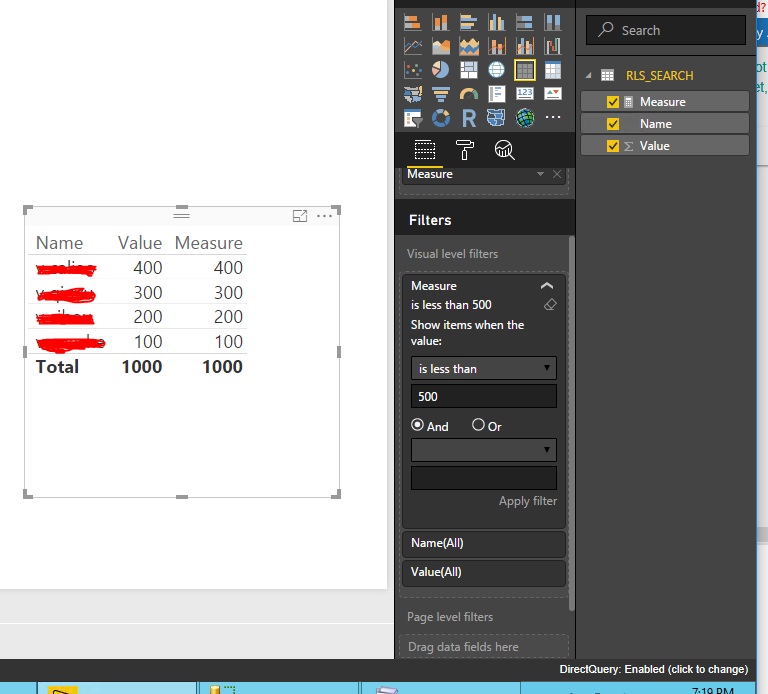The image size is (768, 694).
Task: Click the Measure column header in table
Action: tap(209, 243)
